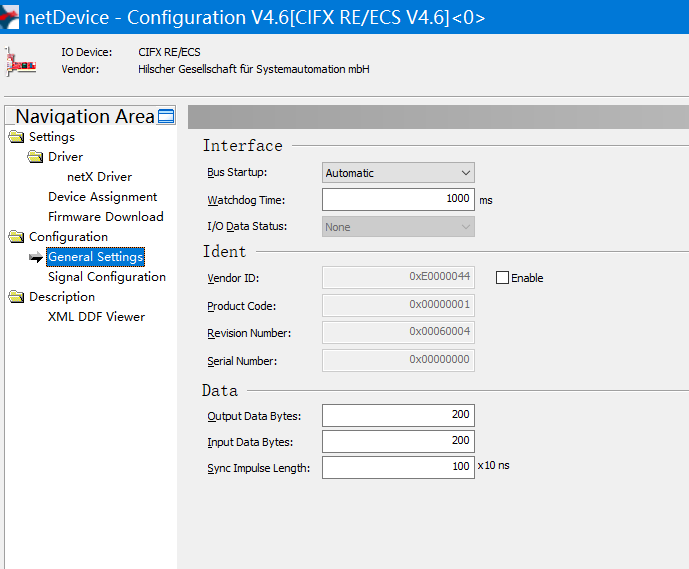The width and height of the screenshot is (689, 569).
Task: Click the 'x10 ns' unit label
Action: [x=493, y=465]
